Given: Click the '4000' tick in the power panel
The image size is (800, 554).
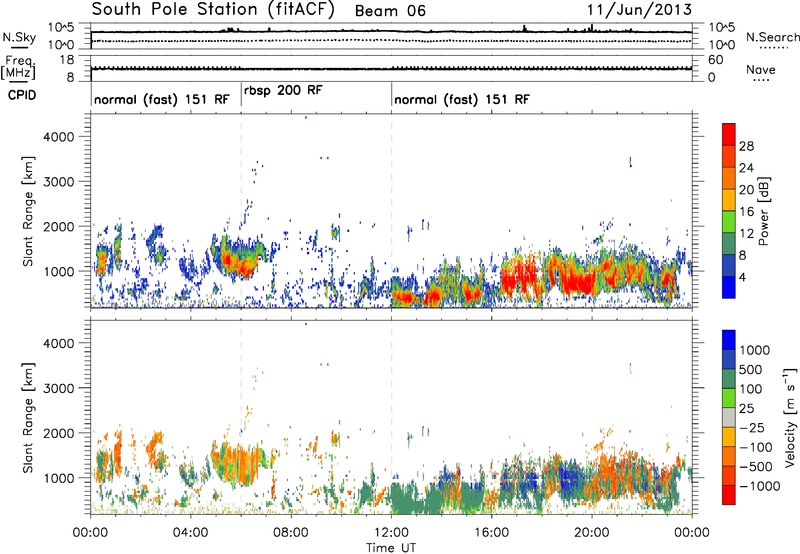Looking at the screenshot, I should tap(59, 137).
